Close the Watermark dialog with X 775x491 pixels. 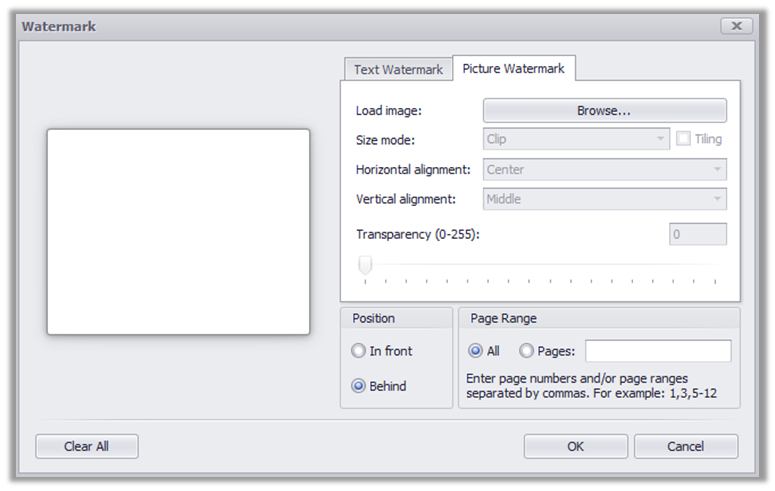coord(736,26)
